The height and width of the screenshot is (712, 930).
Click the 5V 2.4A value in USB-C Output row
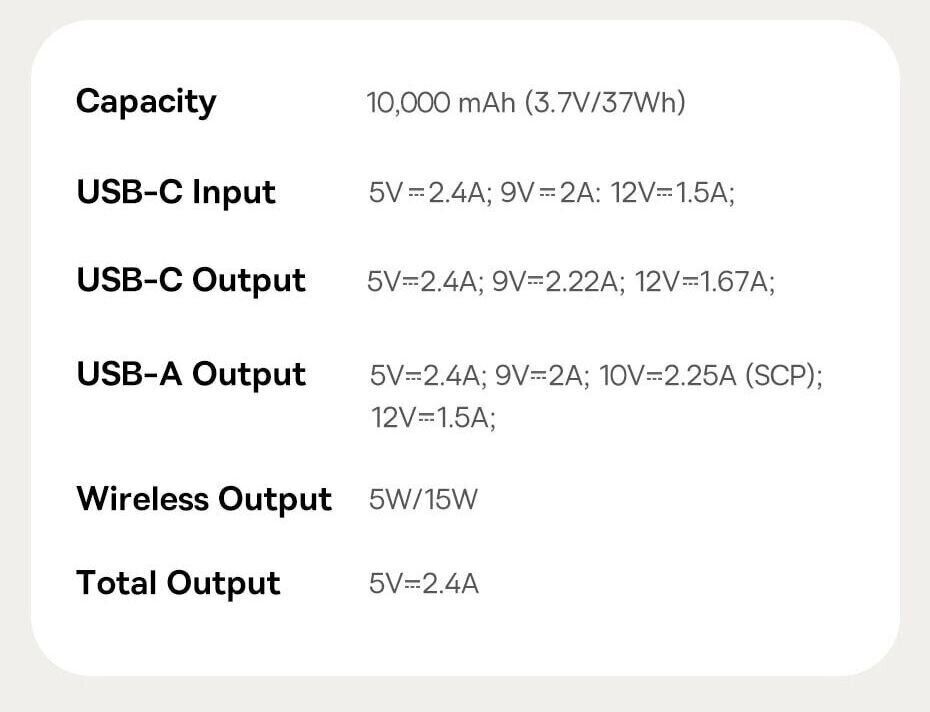(x=425, y=281)
